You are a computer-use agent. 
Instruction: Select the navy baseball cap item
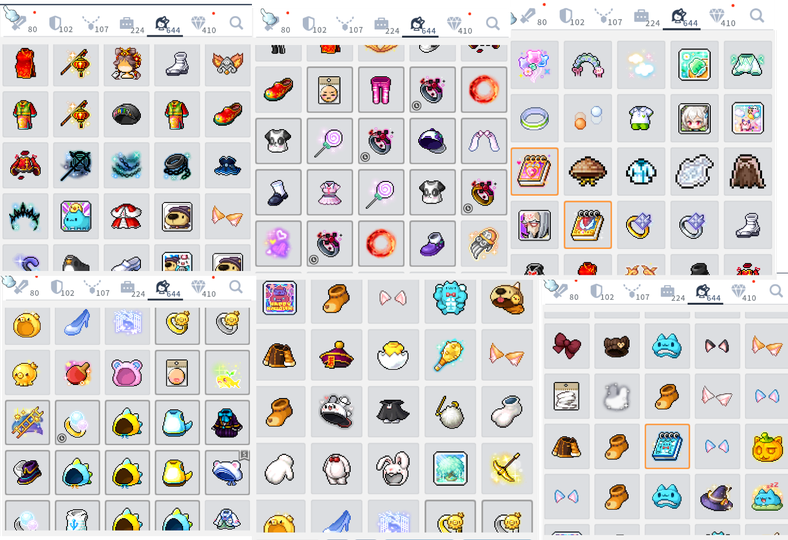pos(432,141)
